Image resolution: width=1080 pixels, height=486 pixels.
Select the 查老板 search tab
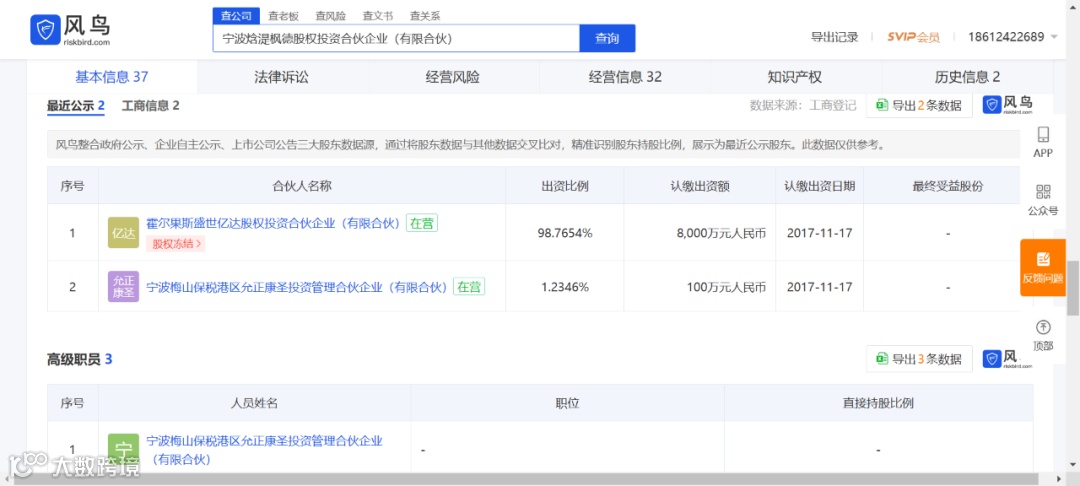(283, 16)
